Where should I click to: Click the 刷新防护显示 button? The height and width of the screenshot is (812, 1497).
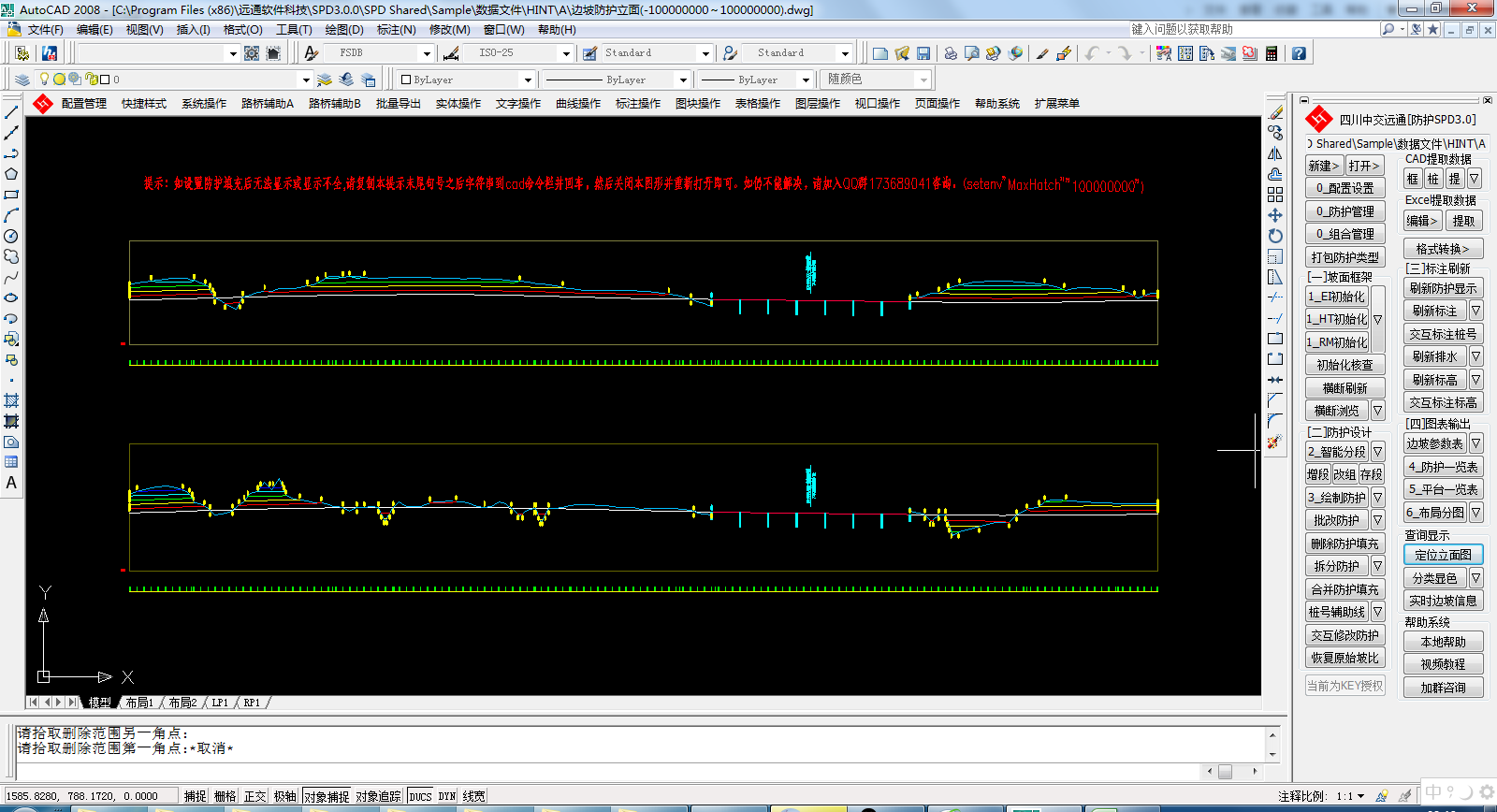1444,288
